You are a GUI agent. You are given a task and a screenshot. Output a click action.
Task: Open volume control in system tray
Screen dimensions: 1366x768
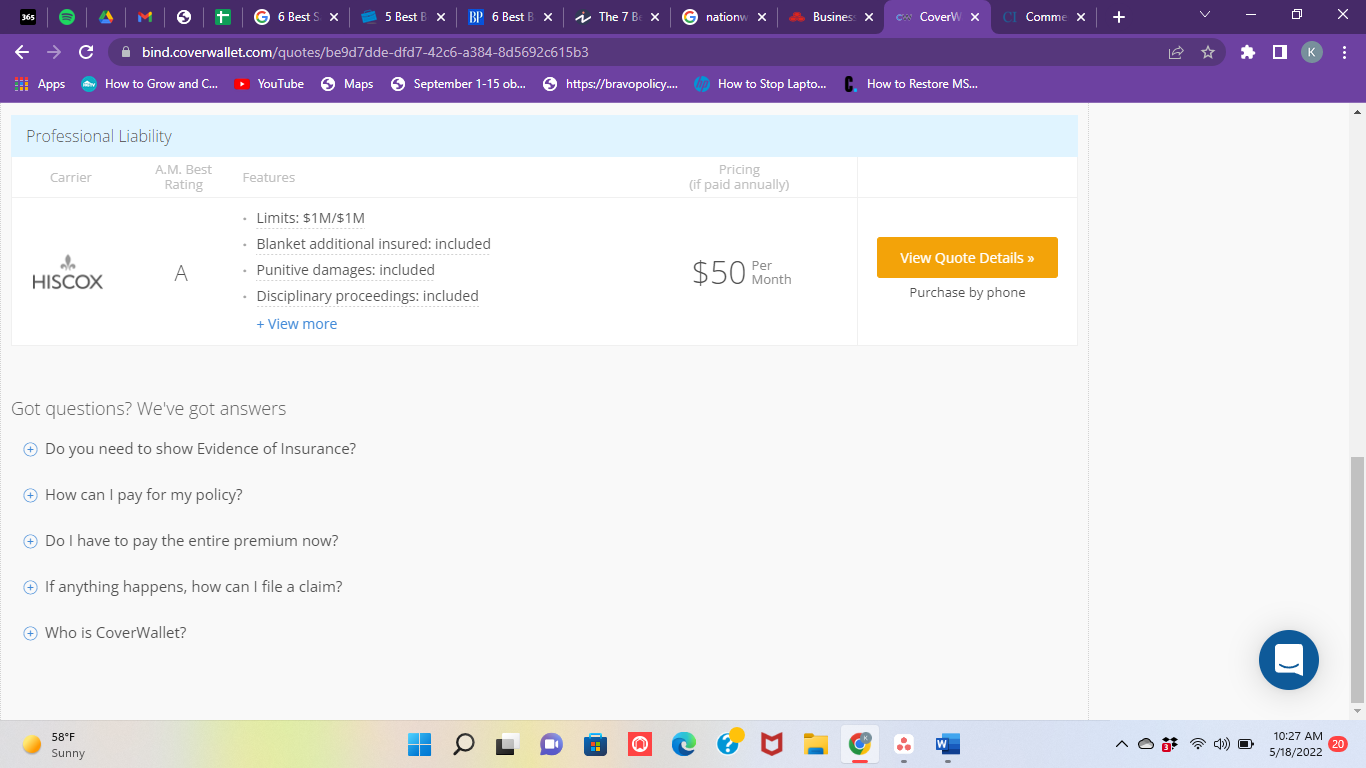coord(1221,744)
